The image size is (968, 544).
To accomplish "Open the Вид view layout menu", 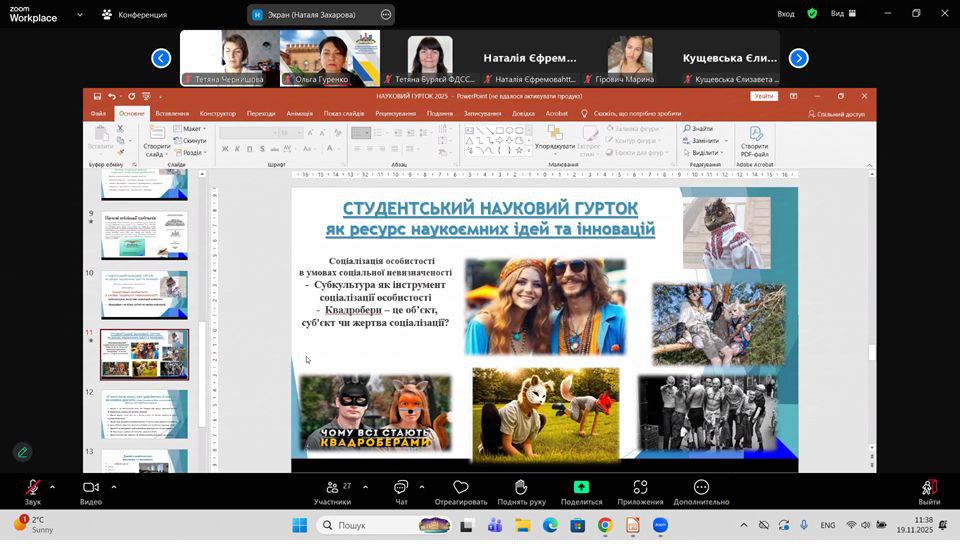I will click(x=843, y=14).
